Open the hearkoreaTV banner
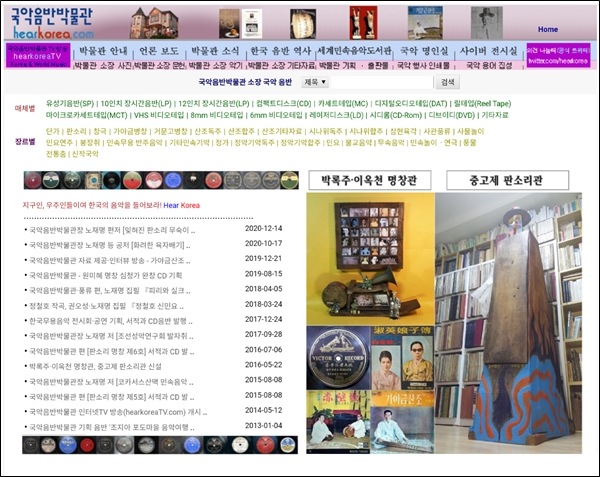 (38, 55)
